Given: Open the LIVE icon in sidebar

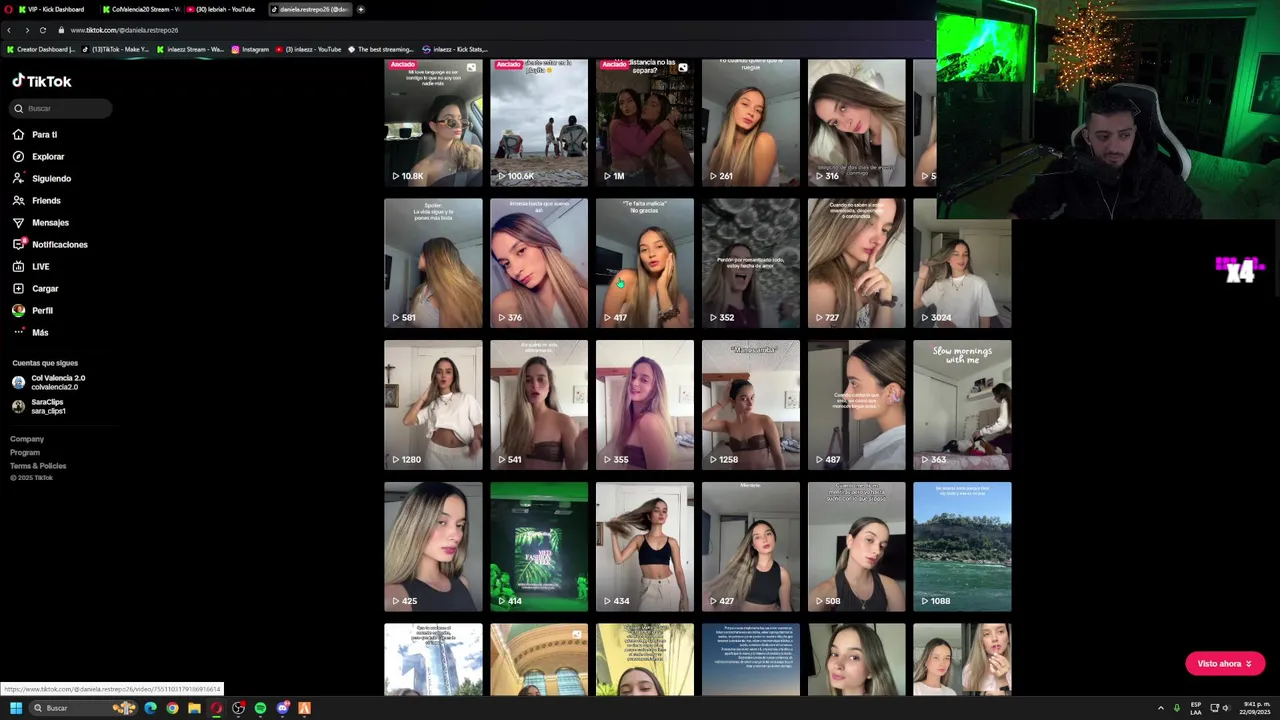Looking at the screenshot, I should [18, 266].
